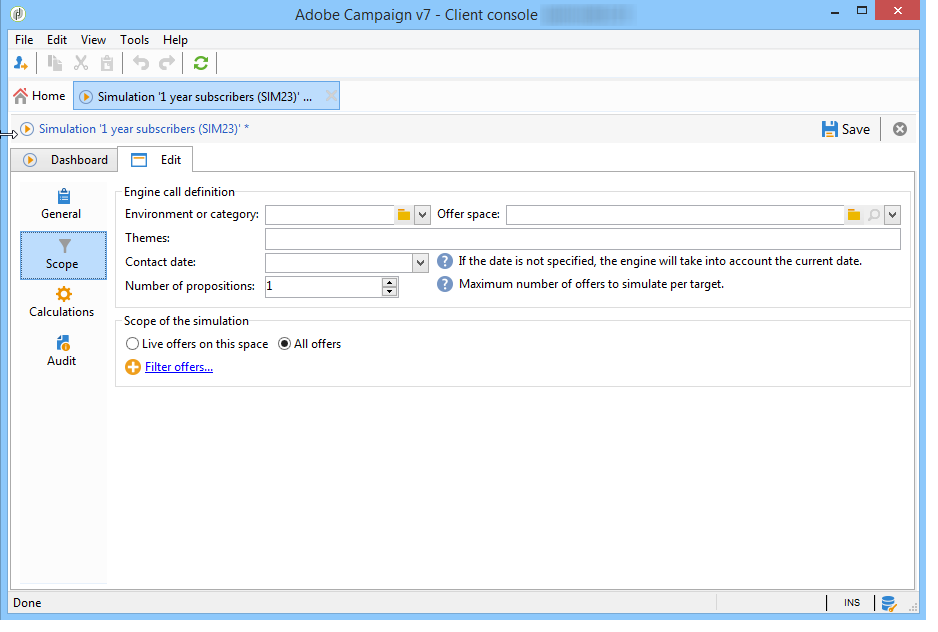Open the View menu
938x632 pixels.
coord(93,40)
